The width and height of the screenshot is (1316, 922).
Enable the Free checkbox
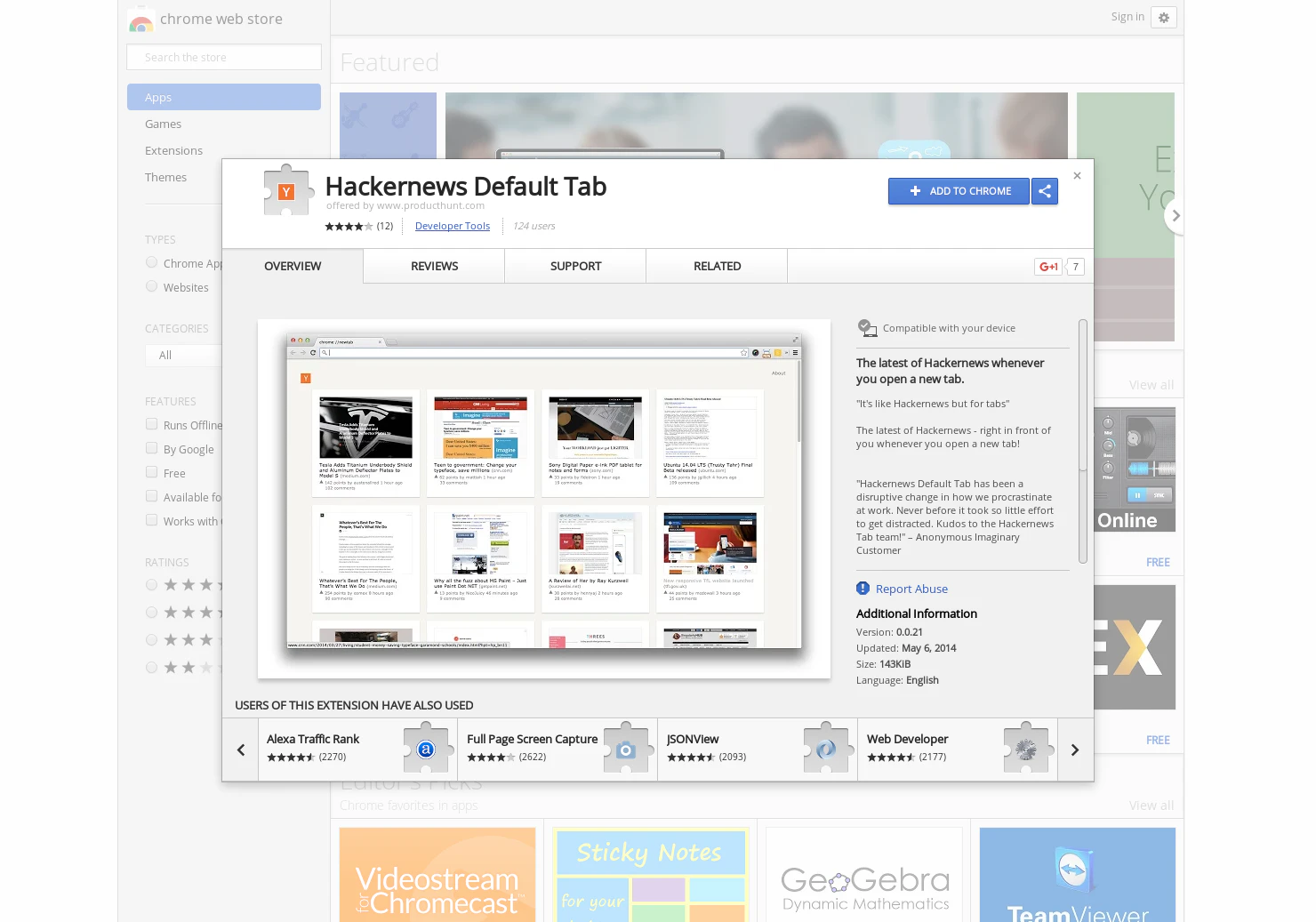[152, 472]
